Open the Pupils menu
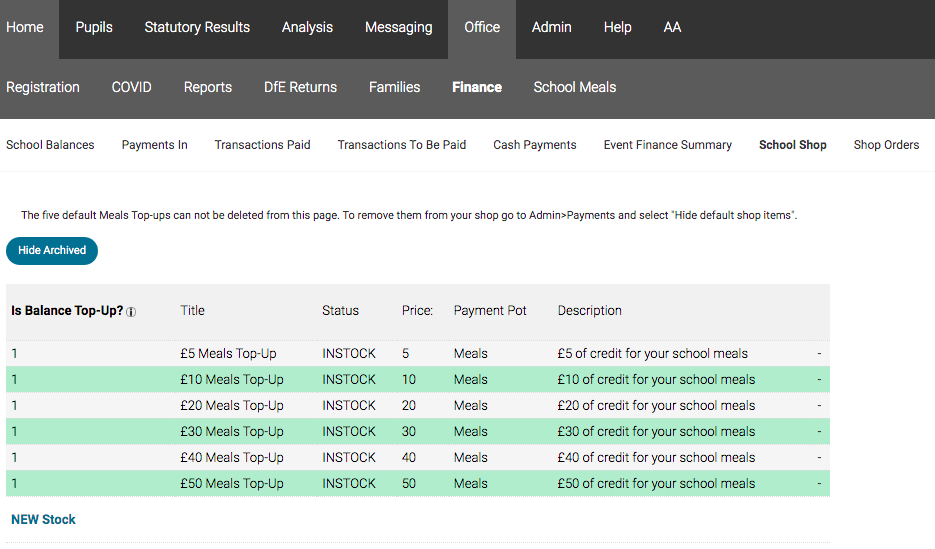Screen dimensions: 935x549 [94, 27]
